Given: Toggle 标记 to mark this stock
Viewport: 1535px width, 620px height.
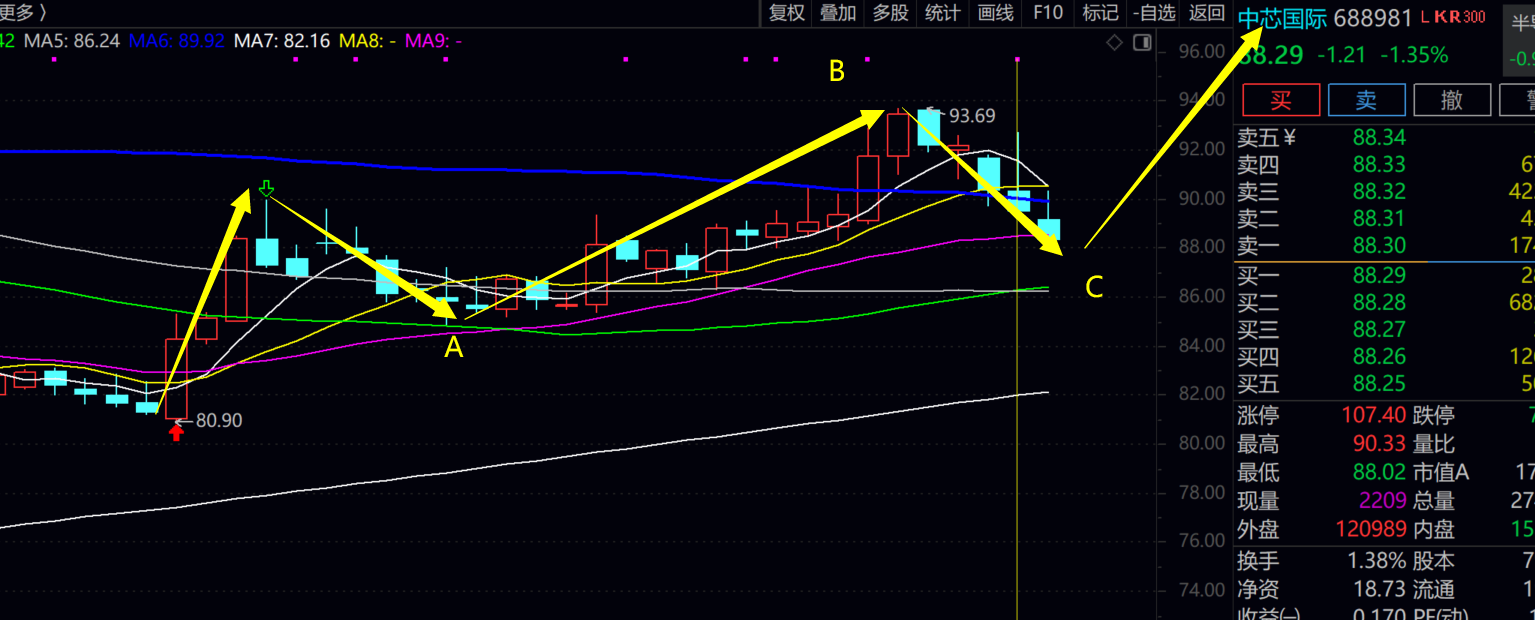Looking at the screenshot, I should [x=1100, y=13].
